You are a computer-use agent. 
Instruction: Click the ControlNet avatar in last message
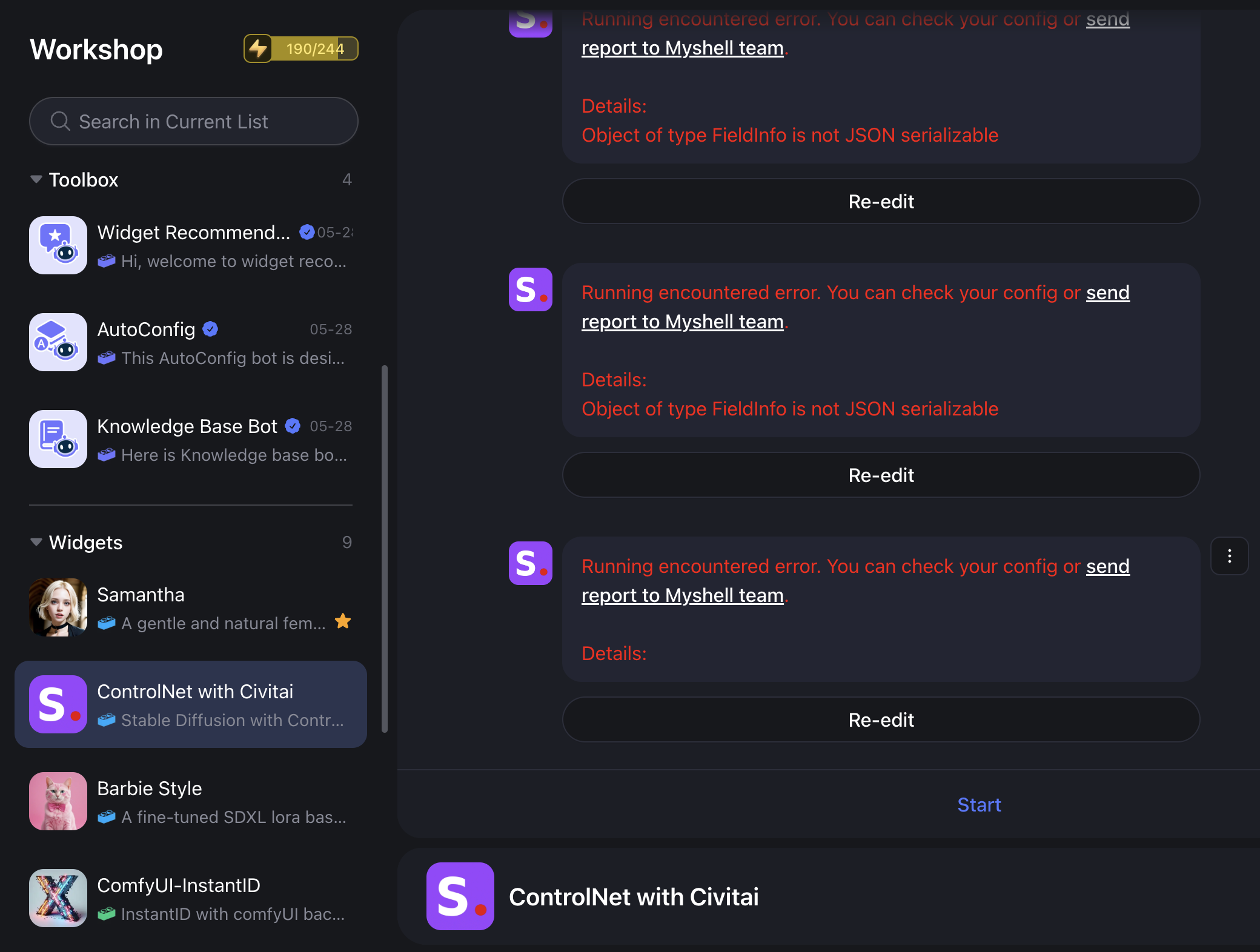click(x=531, y=563)
